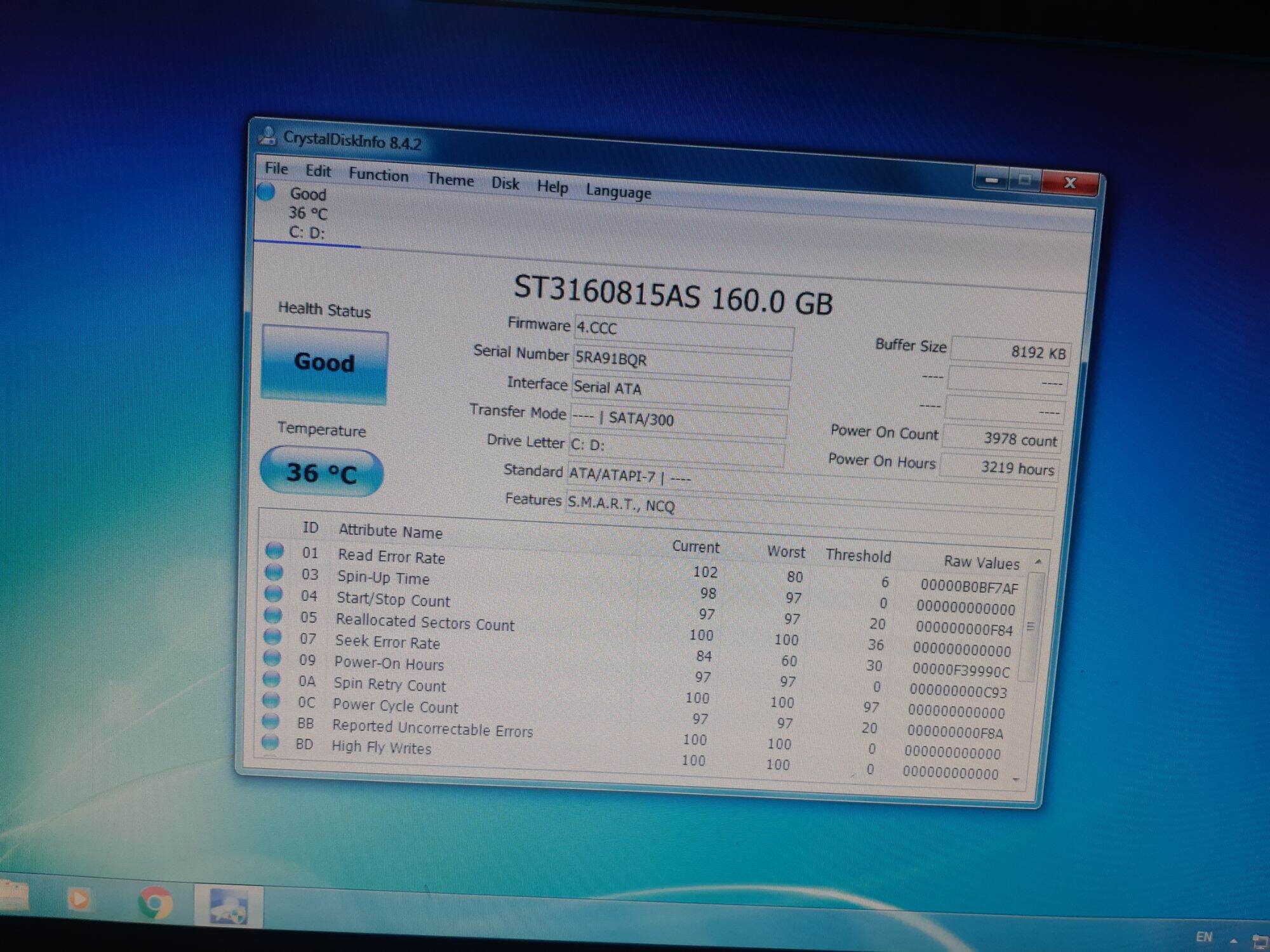Viewport: 1270px width, 952px height.
Task: Click status orb for Read Error Rate
Action: coord(274,550)
